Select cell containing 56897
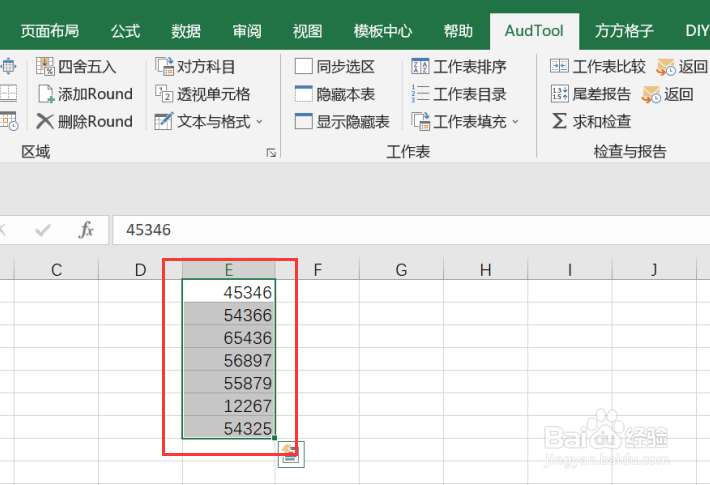The width and height of the screenshot is (710, 485). [x=229, y=360]
